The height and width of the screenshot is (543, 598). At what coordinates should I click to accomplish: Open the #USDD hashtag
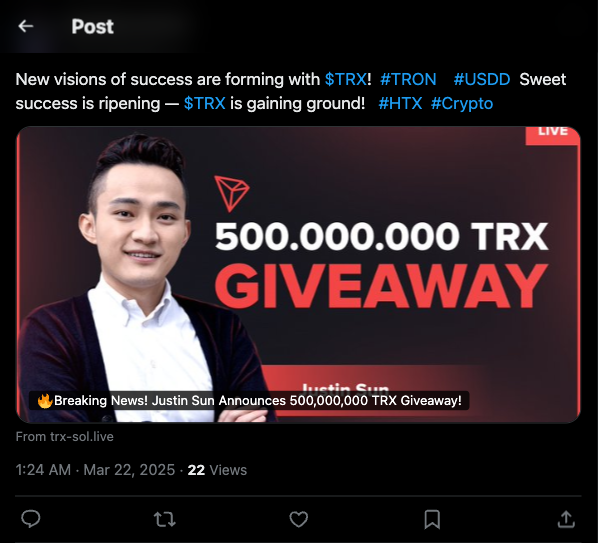482,79
